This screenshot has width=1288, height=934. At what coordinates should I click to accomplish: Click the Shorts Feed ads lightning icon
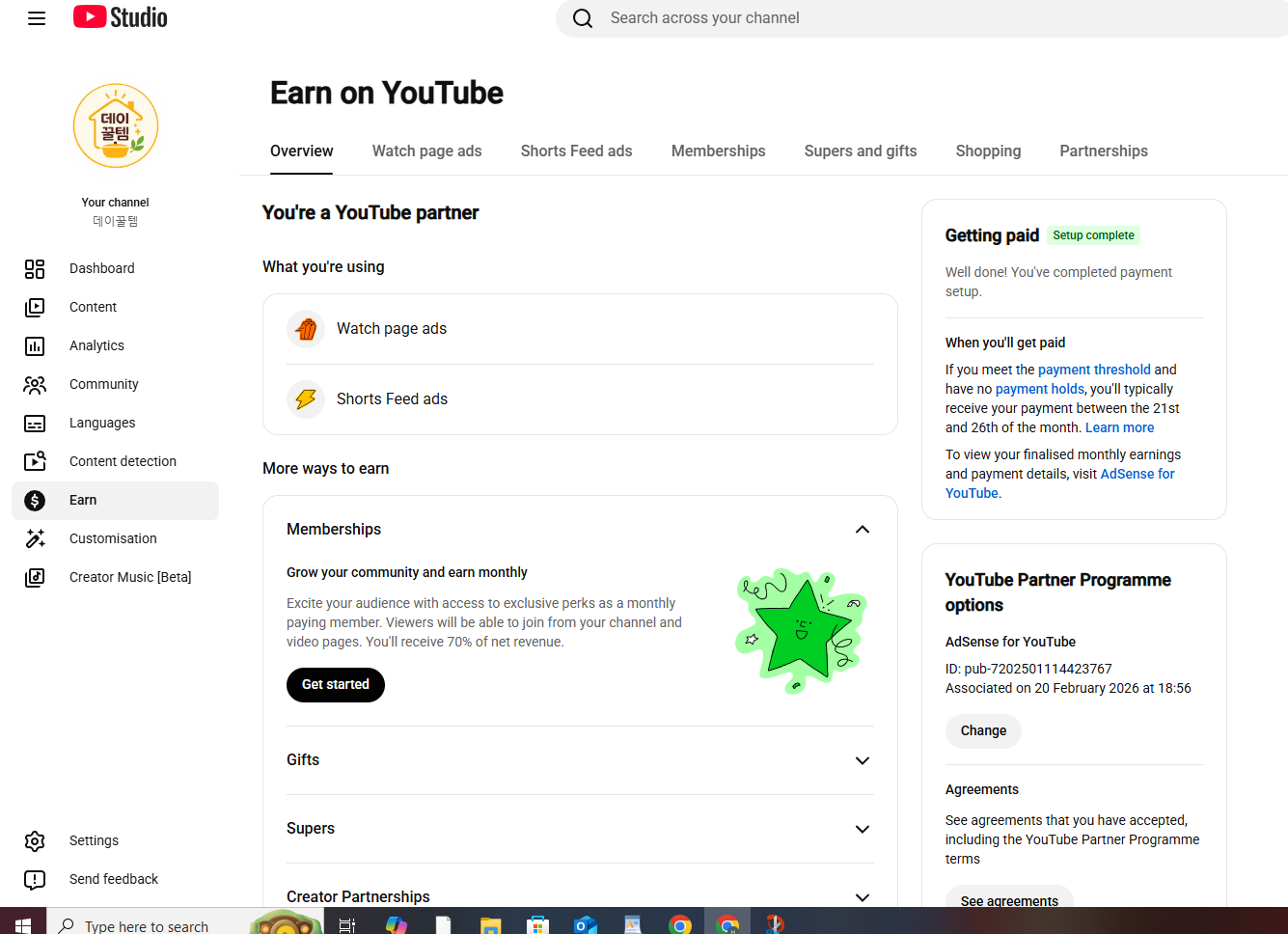306,399
